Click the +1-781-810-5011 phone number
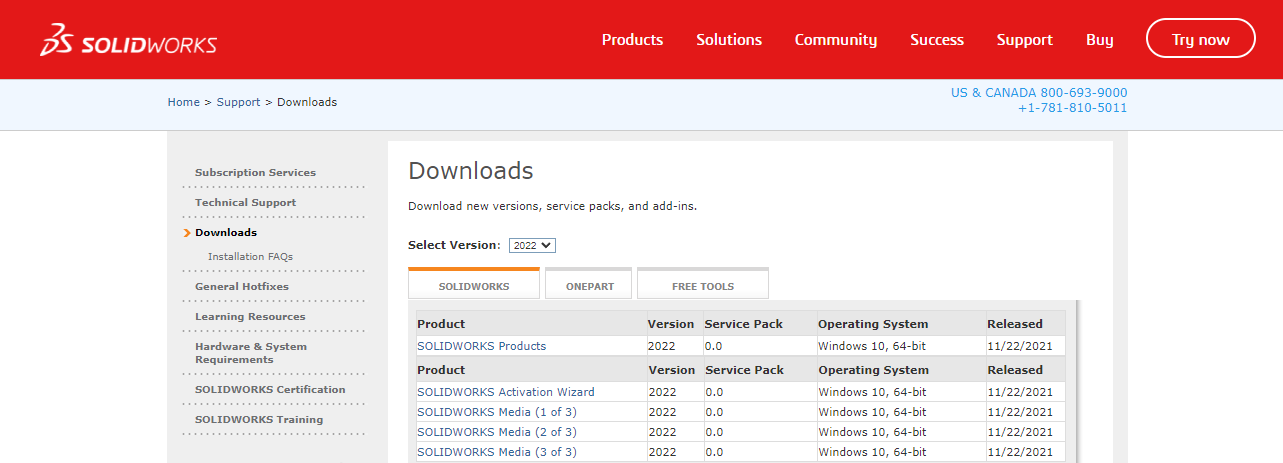 (x=1072, y=108)
